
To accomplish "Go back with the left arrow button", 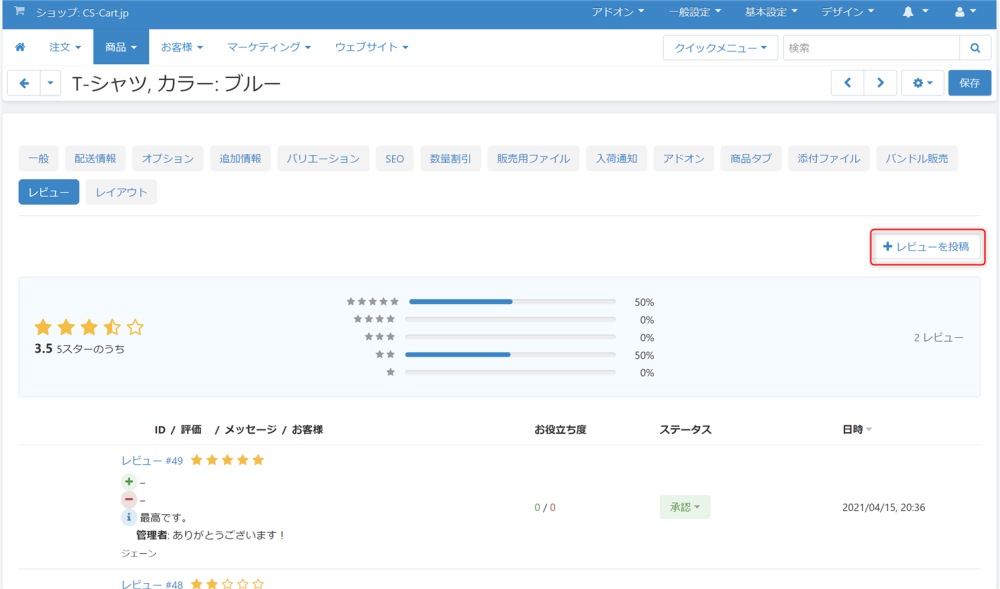I will [x=24, y=83].
